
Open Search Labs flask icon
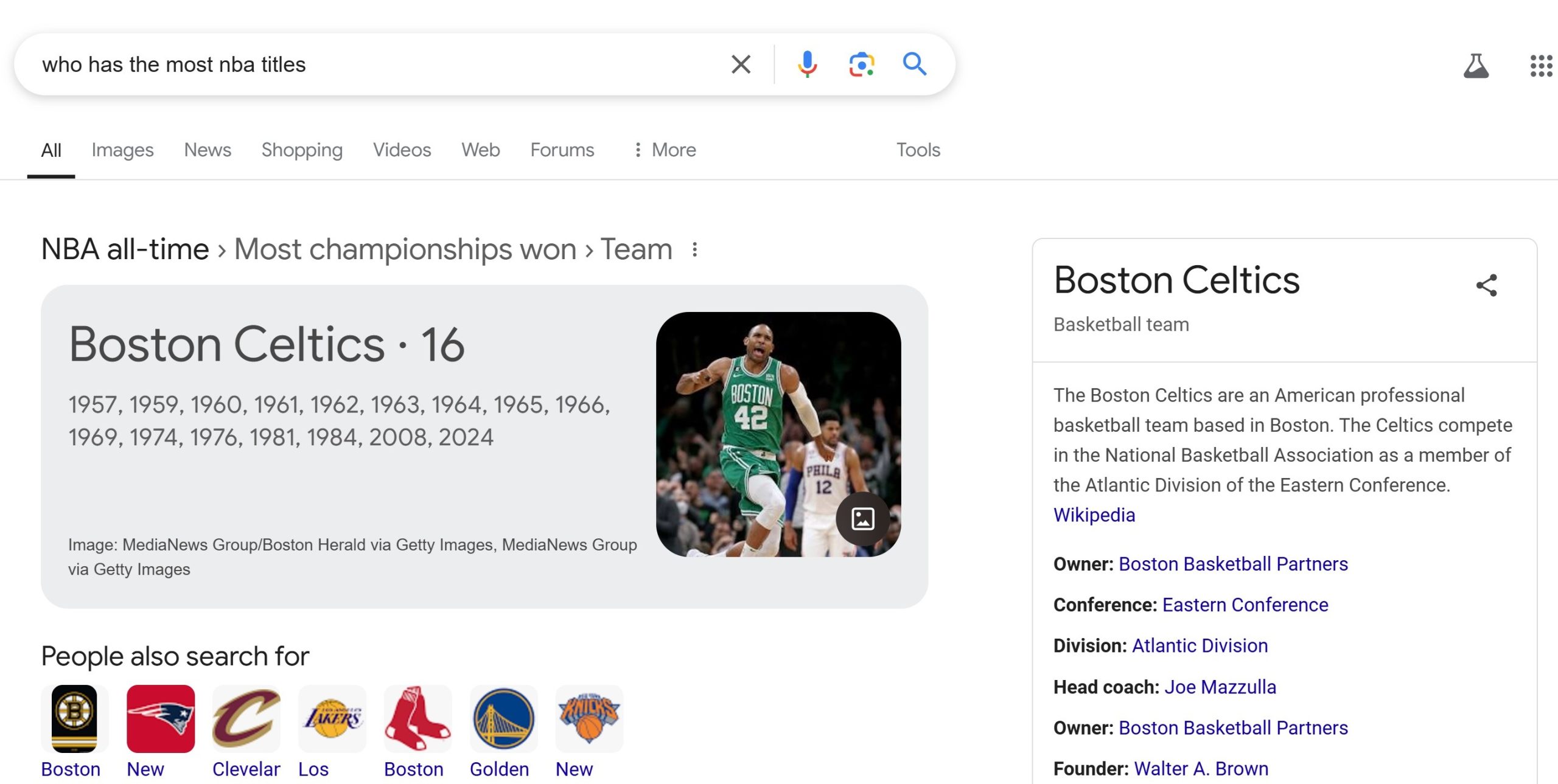click(x=1476, y=66)
